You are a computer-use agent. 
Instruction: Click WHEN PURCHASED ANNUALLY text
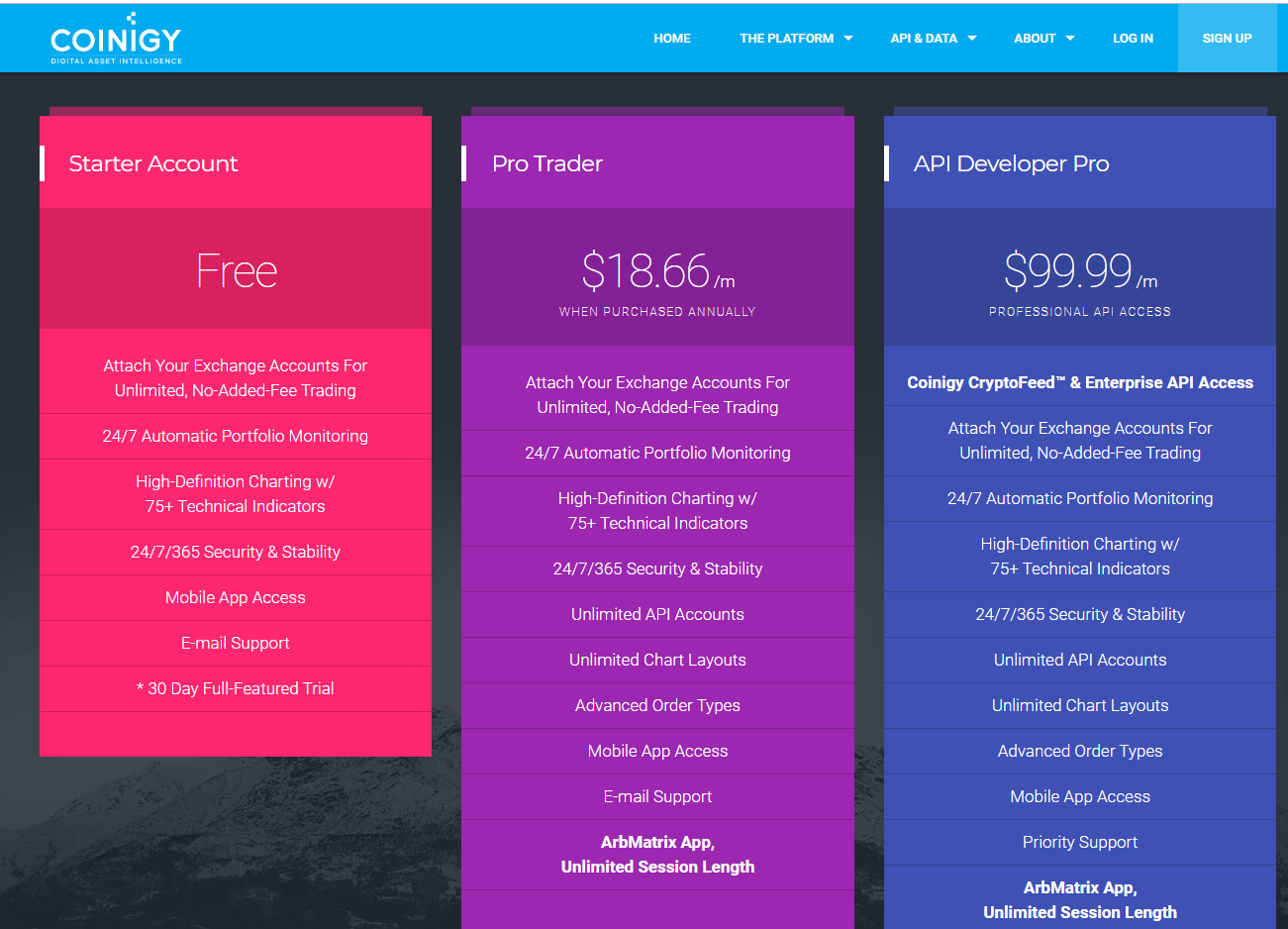coord(657,312)
